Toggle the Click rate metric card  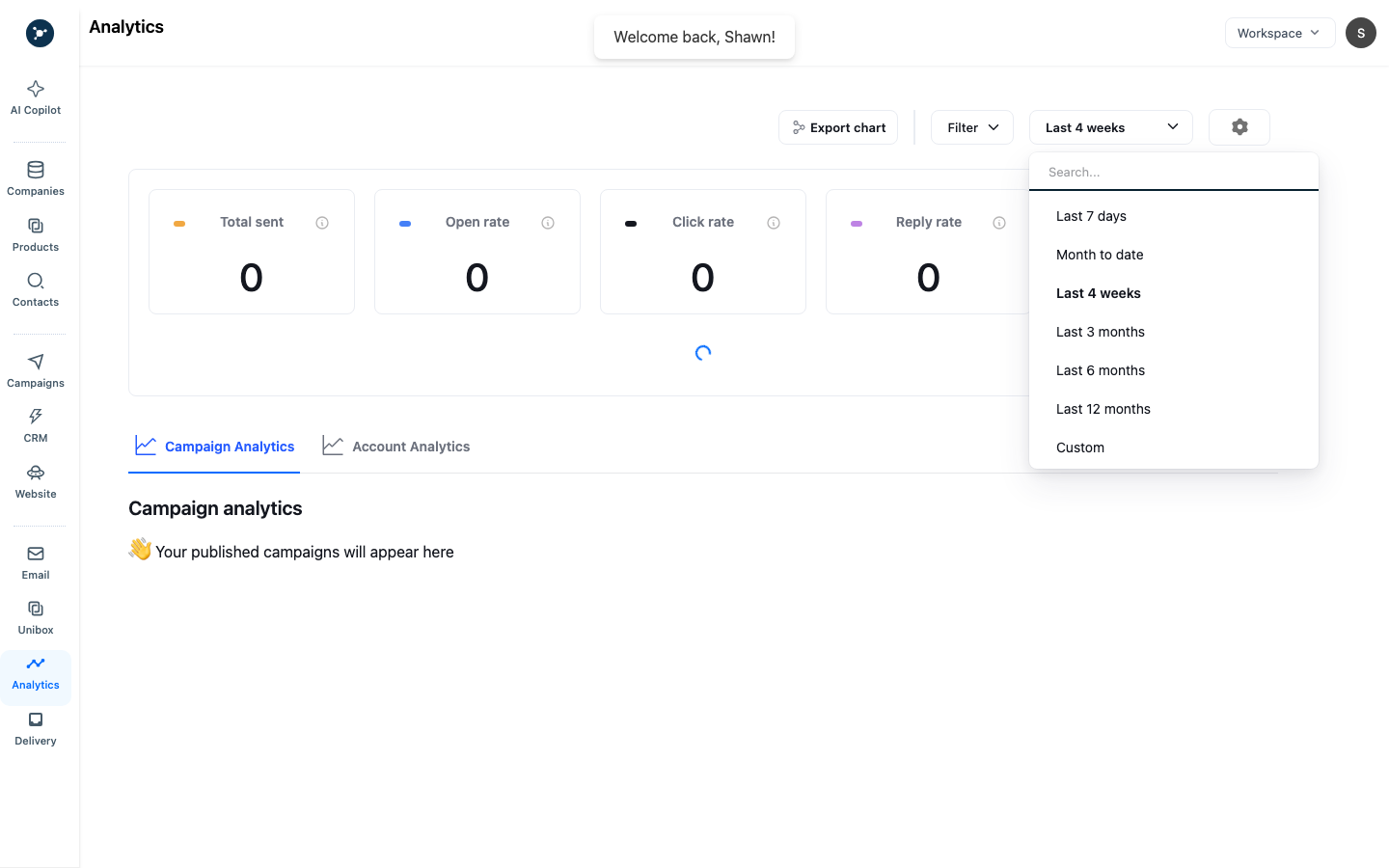[703, 252]
